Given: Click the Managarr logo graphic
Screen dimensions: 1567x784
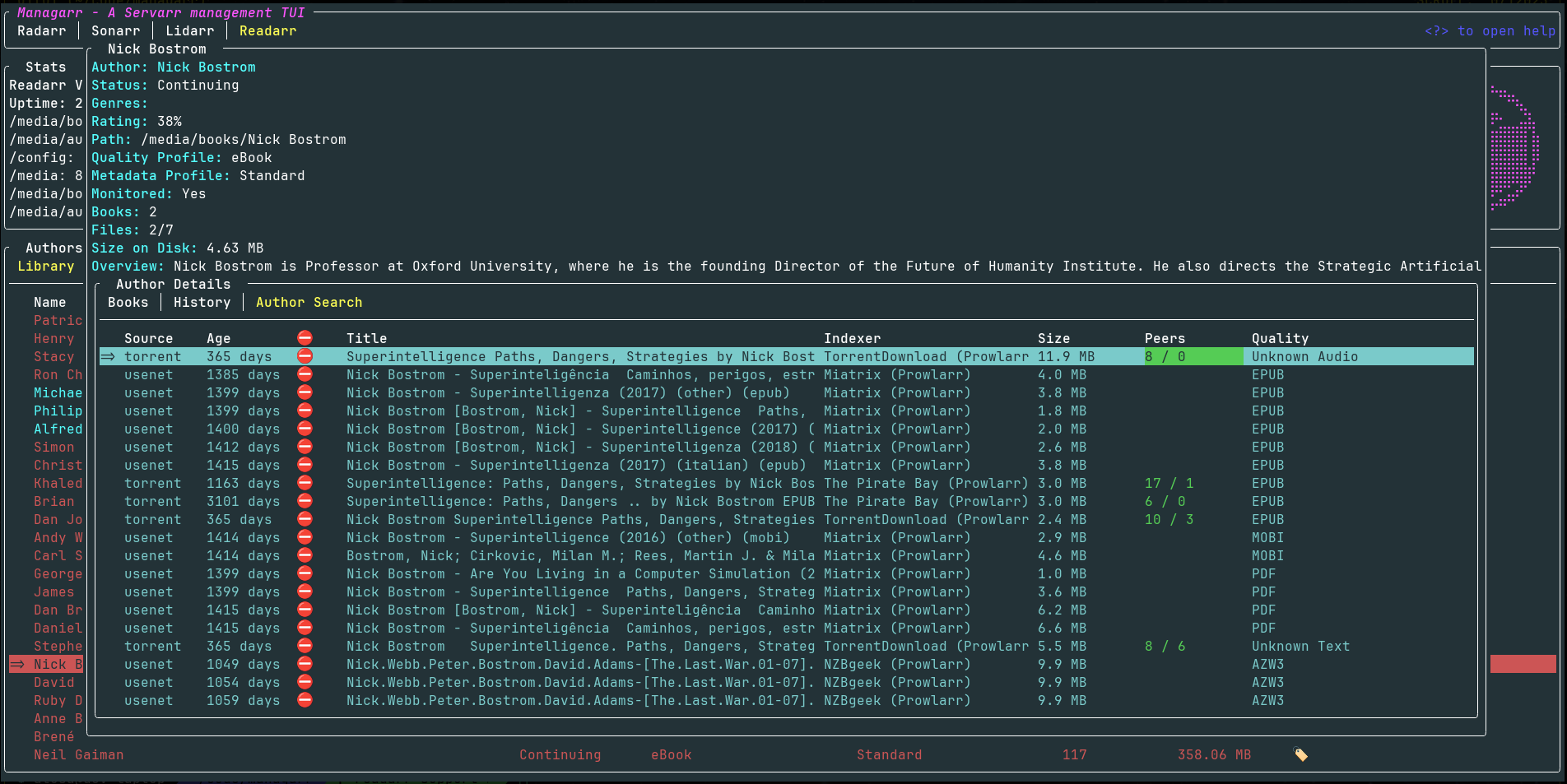Looking at the screenshot, I should point(1514,148).
